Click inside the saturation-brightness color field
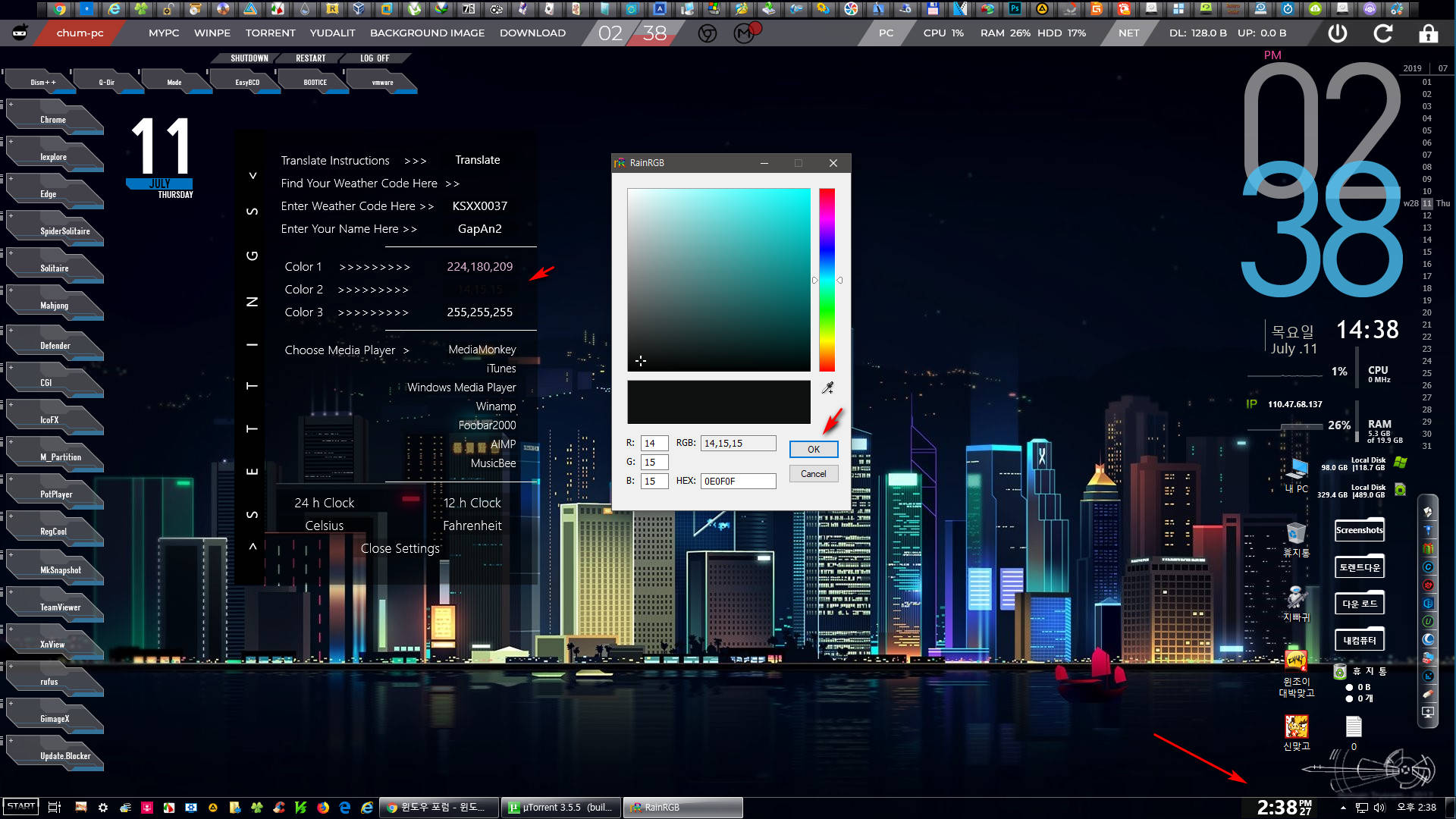 pos(719,280)
